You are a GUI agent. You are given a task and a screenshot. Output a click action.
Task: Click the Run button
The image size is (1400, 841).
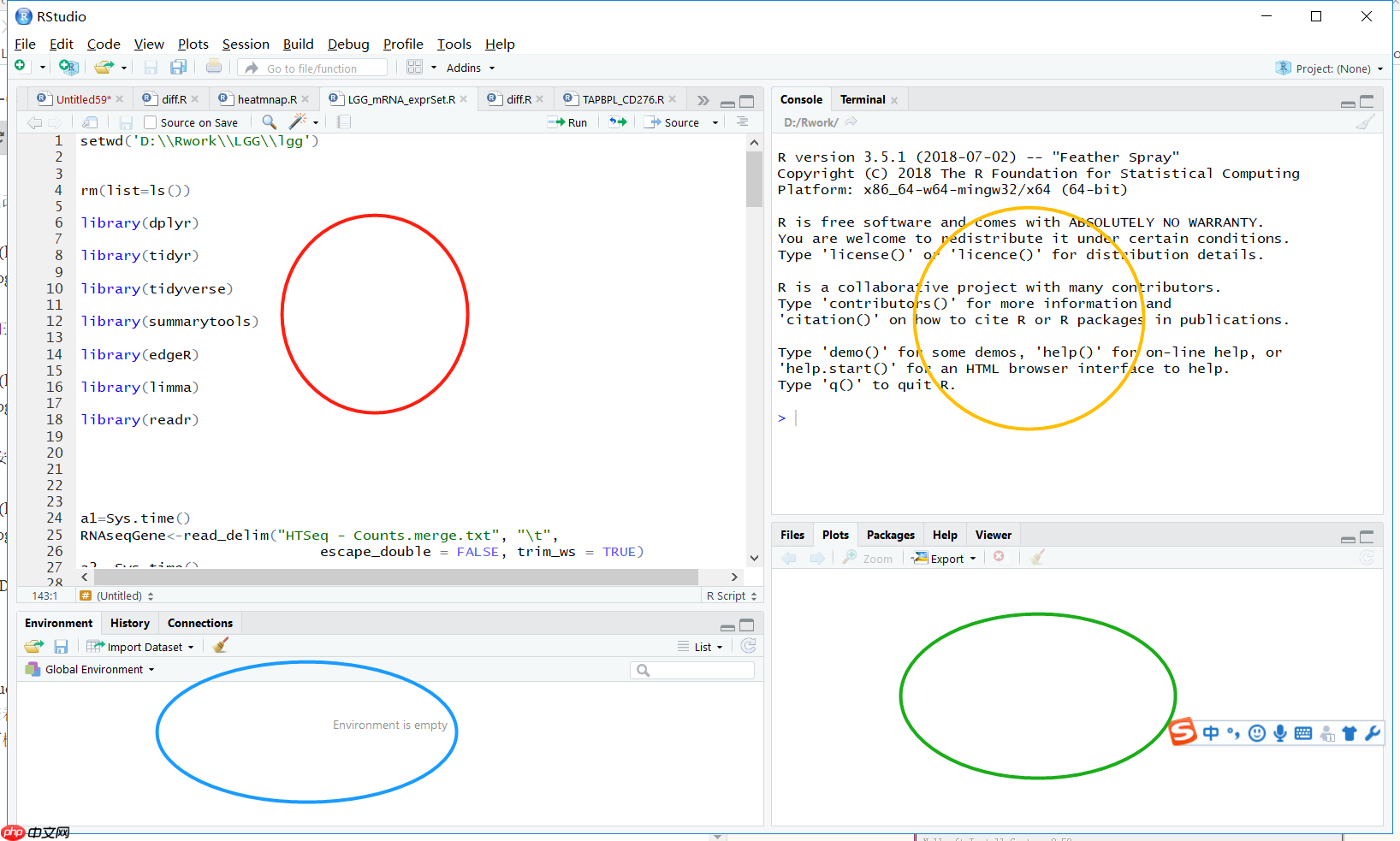(x=568, y=122)
